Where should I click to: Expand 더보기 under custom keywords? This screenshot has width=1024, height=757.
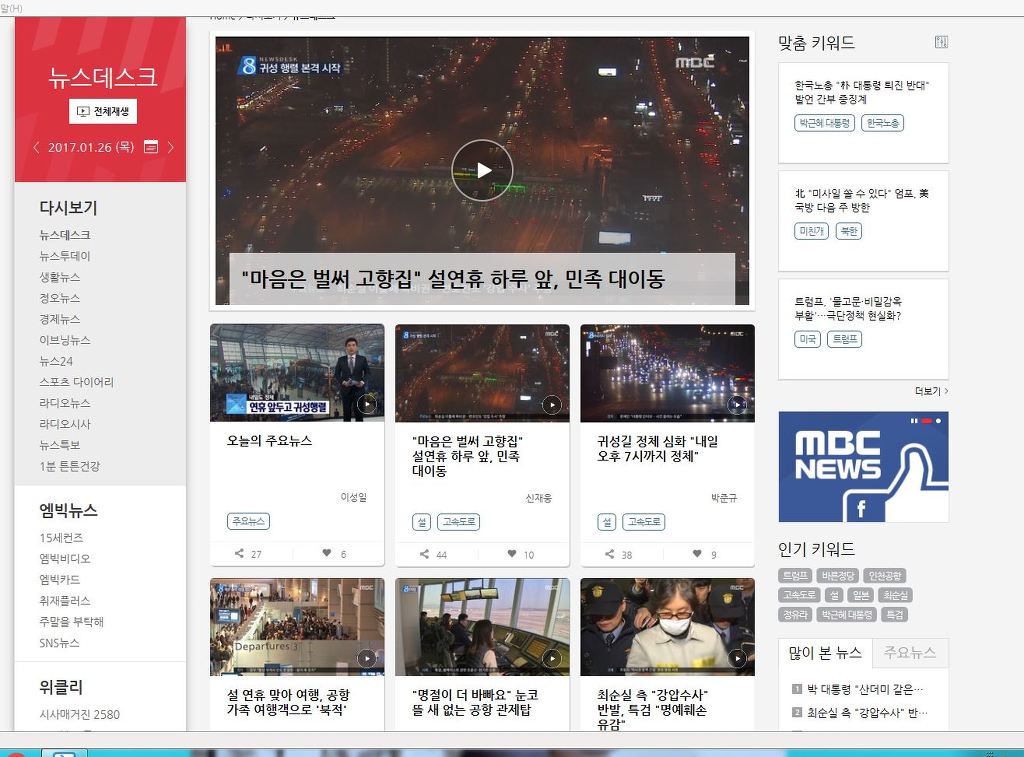(x=931, y=391)
